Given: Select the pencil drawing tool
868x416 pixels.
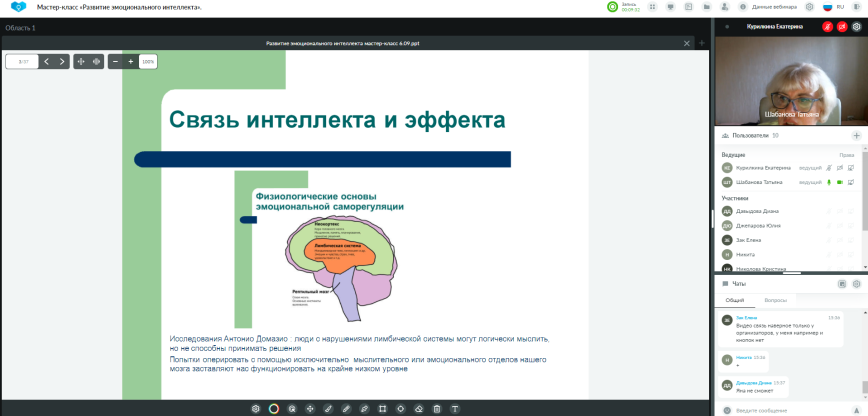Looking at the screenshot, I should click(346, 408).
